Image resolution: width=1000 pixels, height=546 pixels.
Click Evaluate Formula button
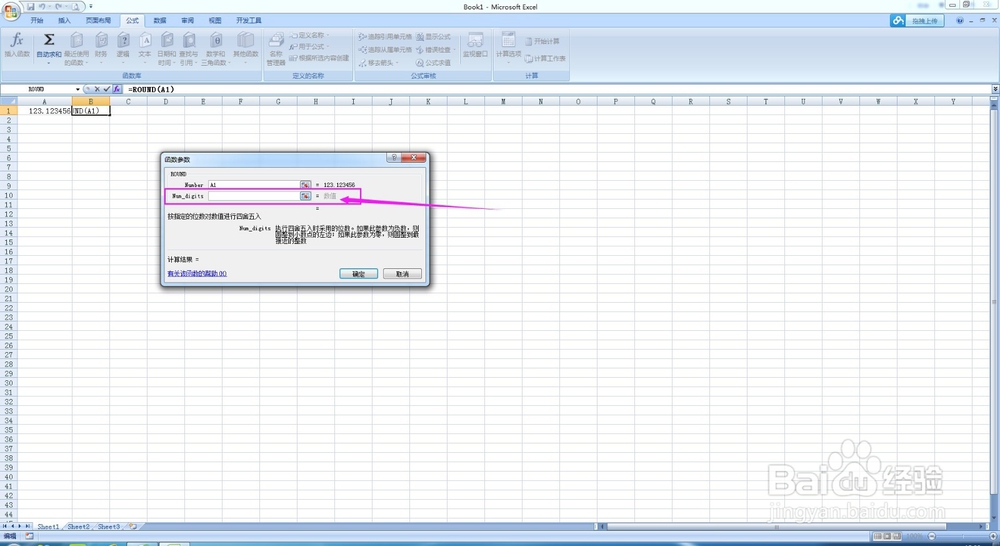[434, 63]
